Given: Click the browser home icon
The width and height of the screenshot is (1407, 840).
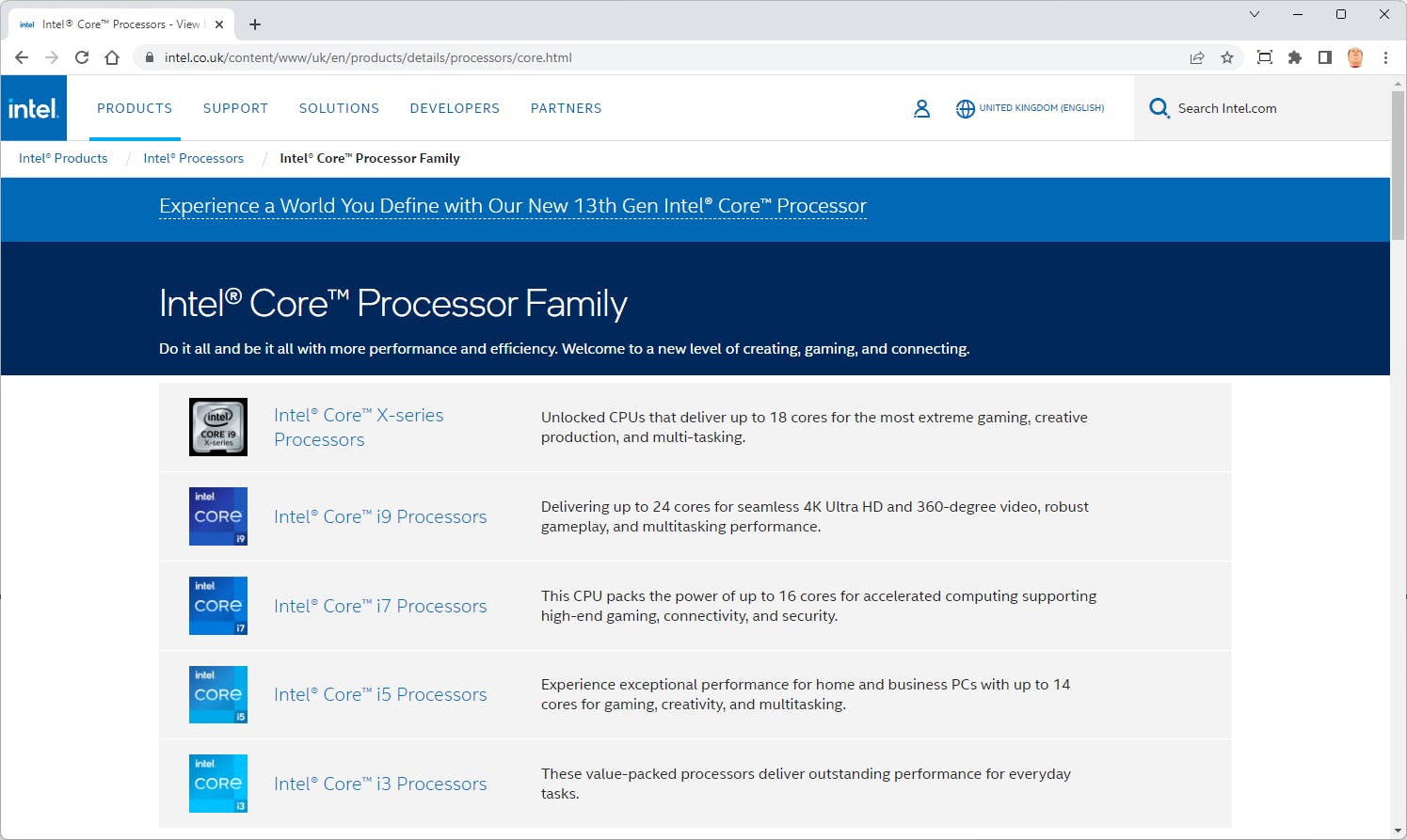Looking at the screenshot, I should tap(112, 57).
